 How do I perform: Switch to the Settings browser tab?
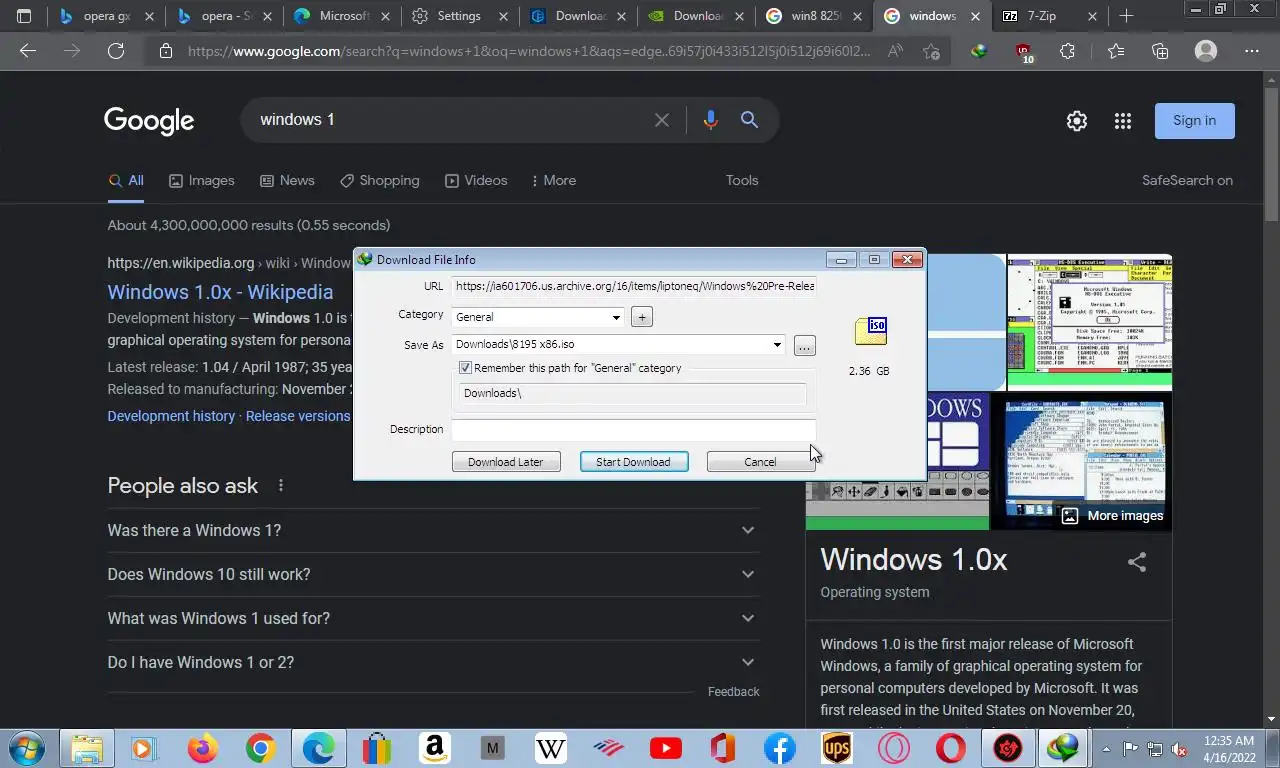459,16
